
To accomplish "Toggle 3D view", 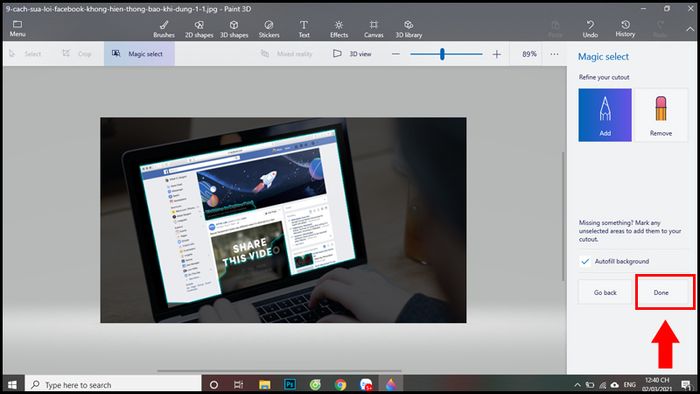I will pyautogui.click(x=352, y=54).
